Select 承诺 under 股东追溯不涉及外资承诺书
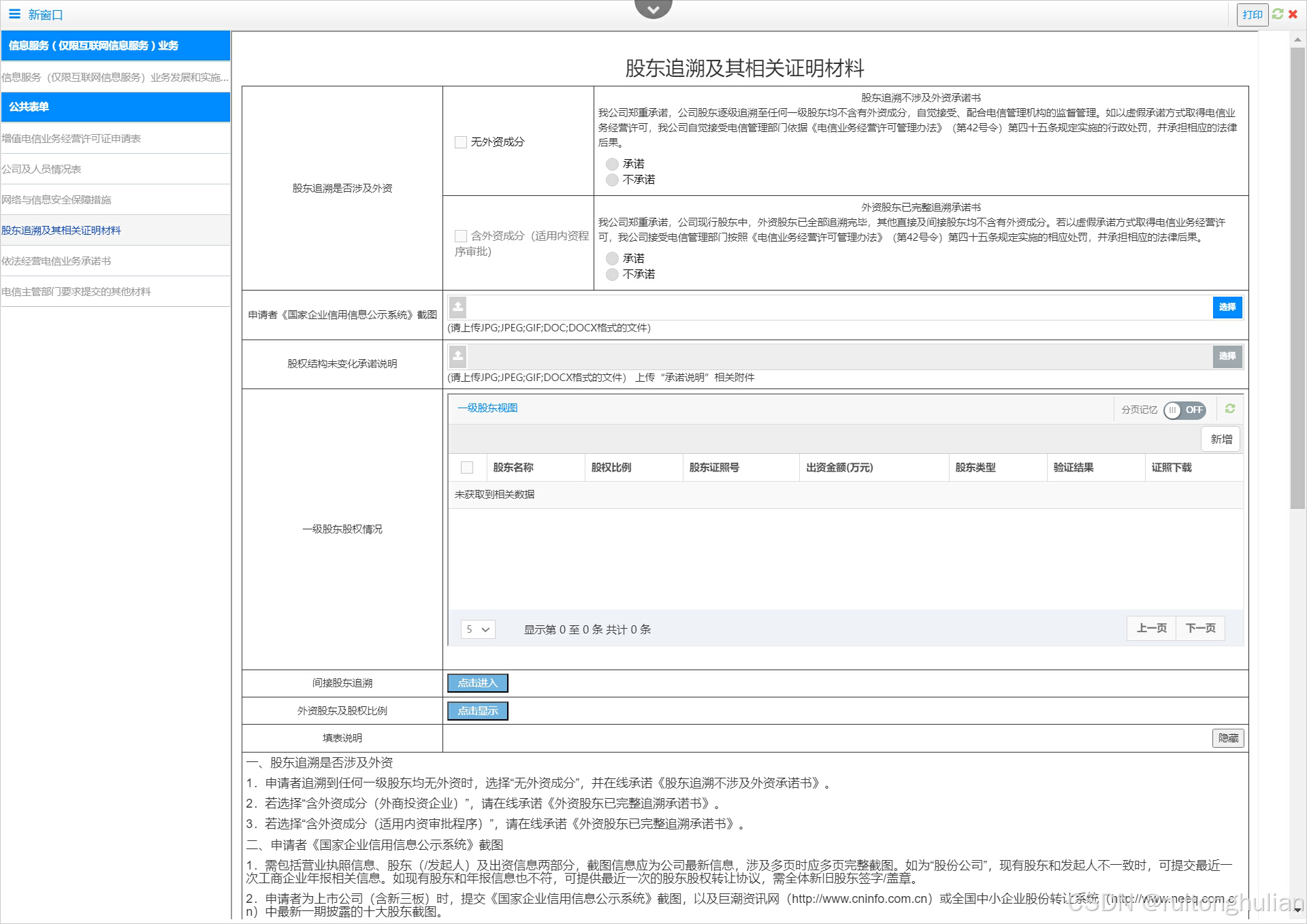The image size is (1307, 924). point(612,164)
